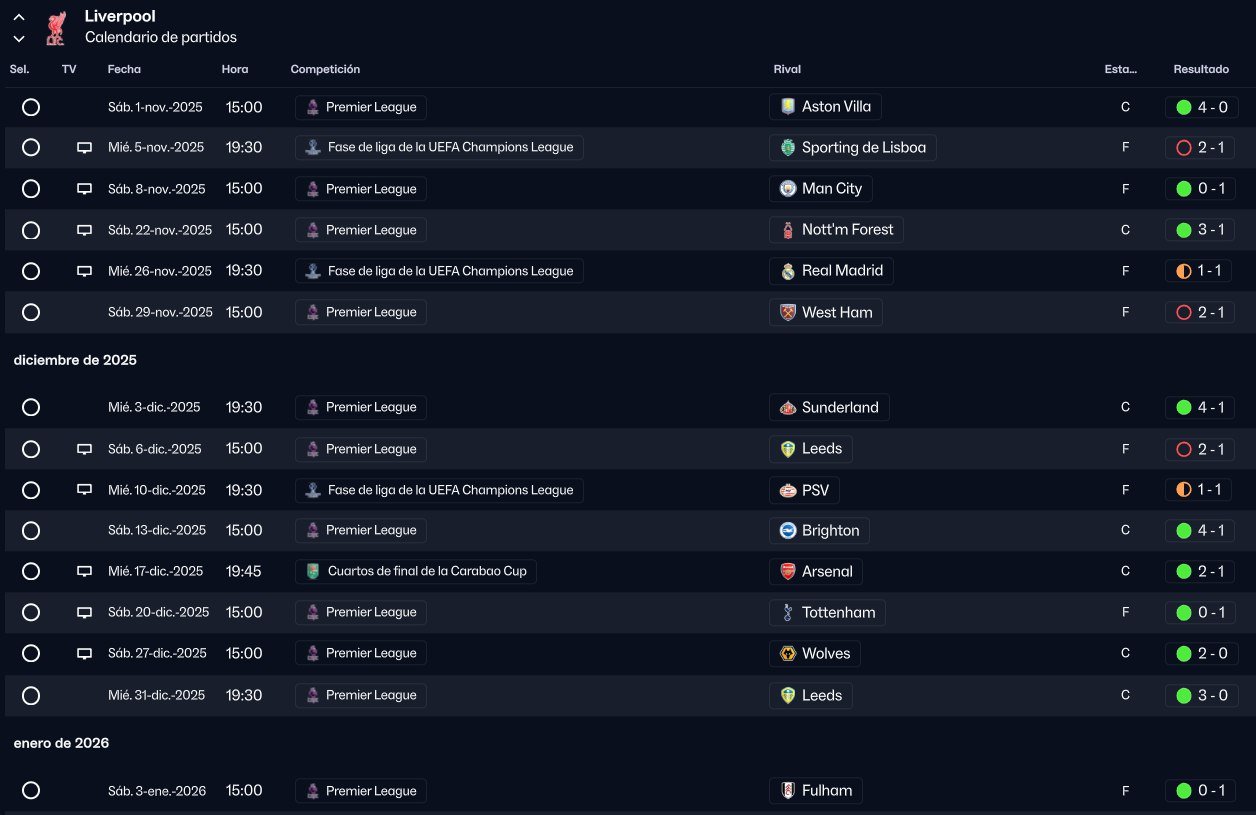Image resolution: width=1256 pixels, height=815 pixels.
Task: Open the Tottenham rival chip
Action: (x=827, y=612)
